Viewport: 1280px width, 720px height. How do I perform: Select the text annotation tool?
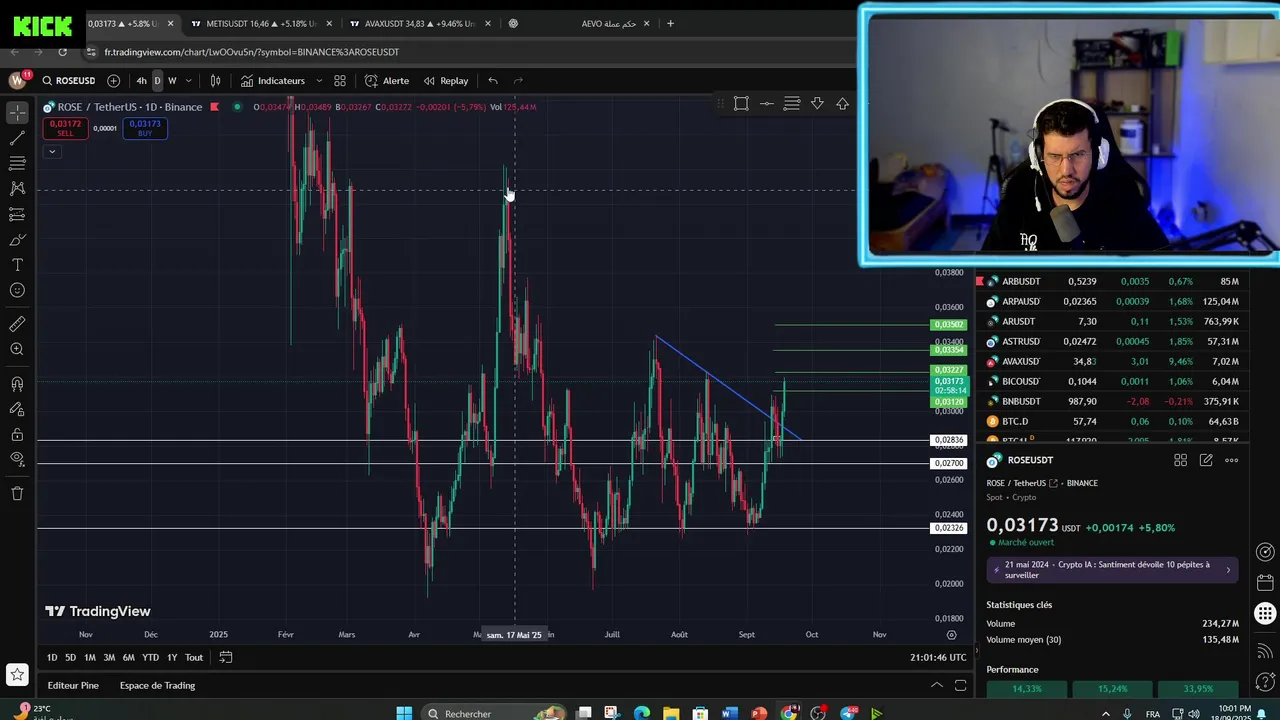click(x=17, y=265)
